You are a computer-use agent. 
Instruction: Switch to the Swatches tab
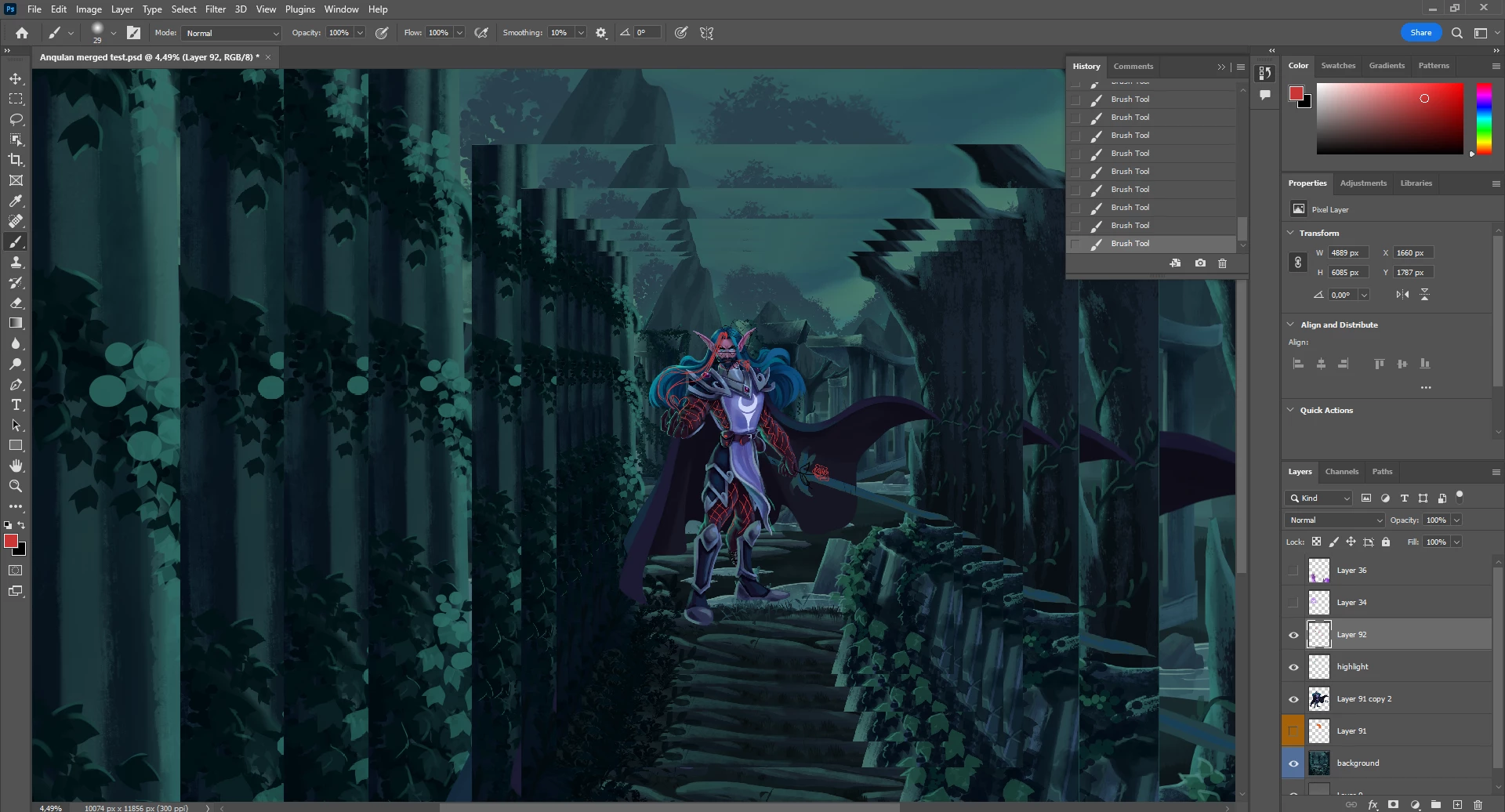click(x=1338, y=66)
